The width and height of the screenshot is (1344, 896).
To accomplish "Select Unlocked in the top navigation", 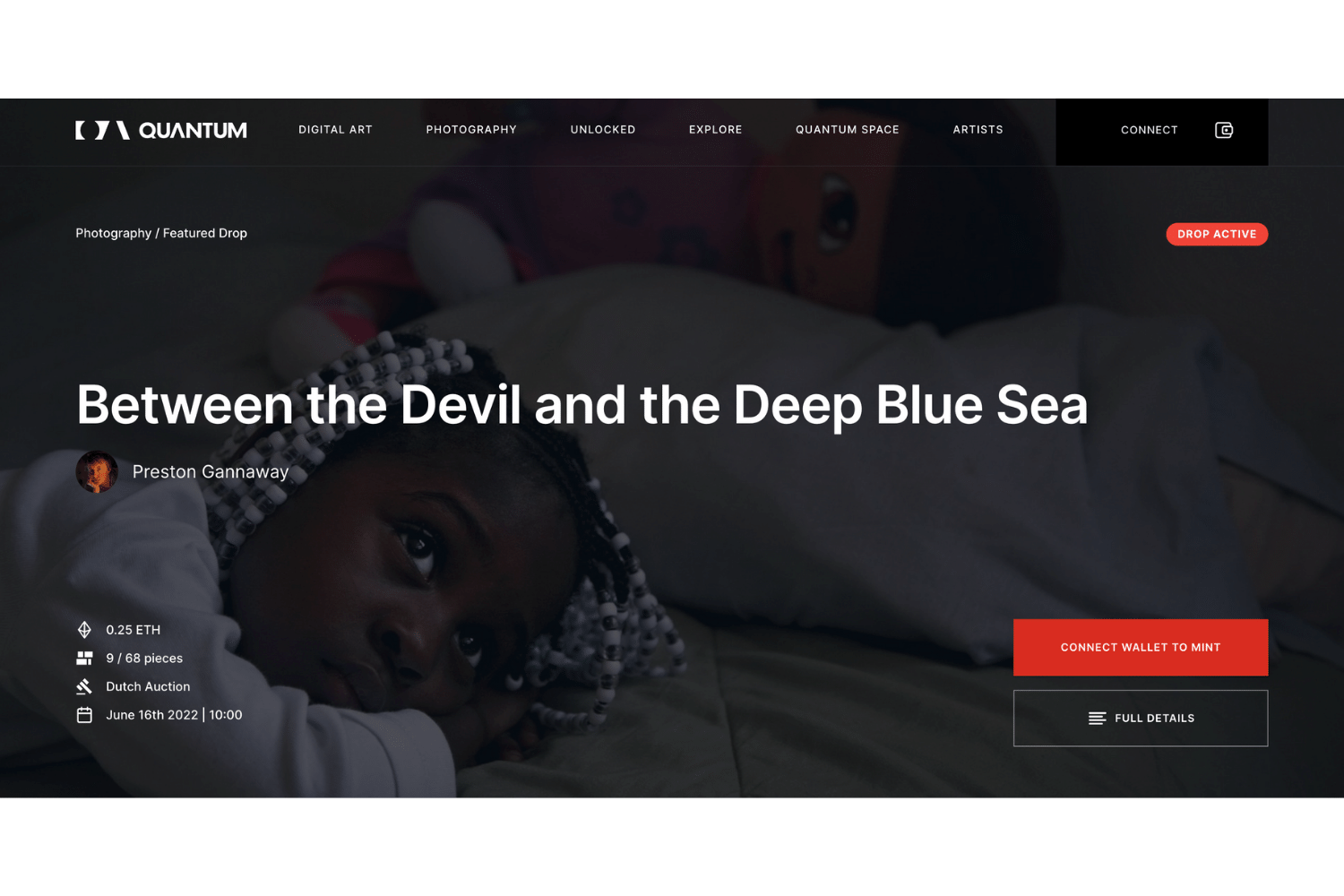I will click(x=603, y=130).
